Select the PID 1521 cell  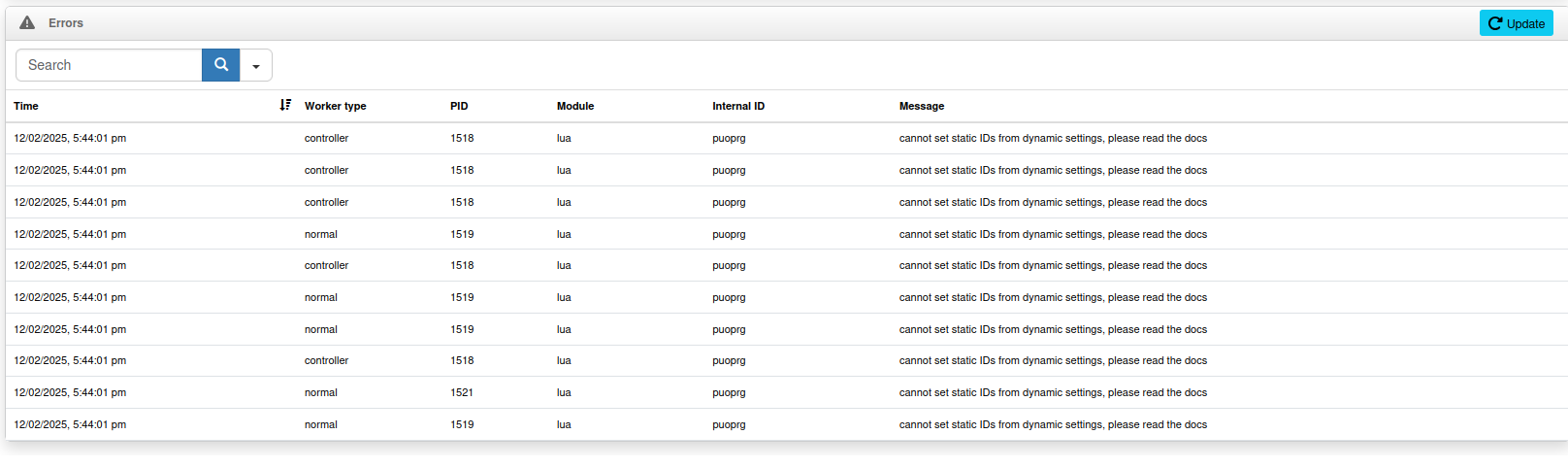pos(462,392)
